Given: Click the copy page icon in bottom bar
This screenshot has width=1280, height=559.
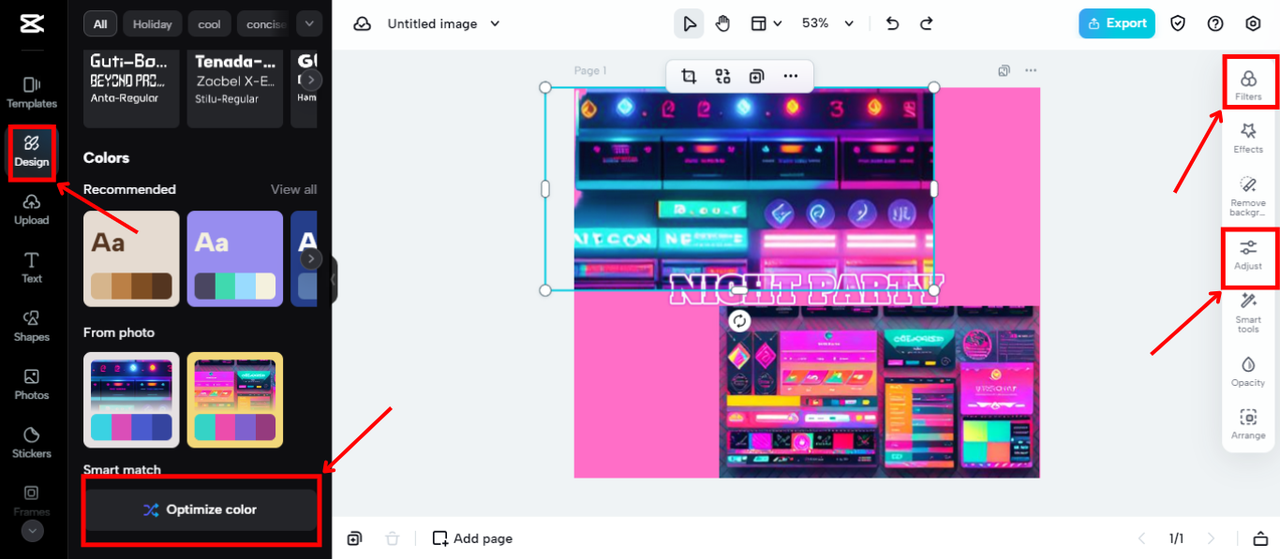Looking at the screenshot, I should pyautogui.click(x=354, y=539).
